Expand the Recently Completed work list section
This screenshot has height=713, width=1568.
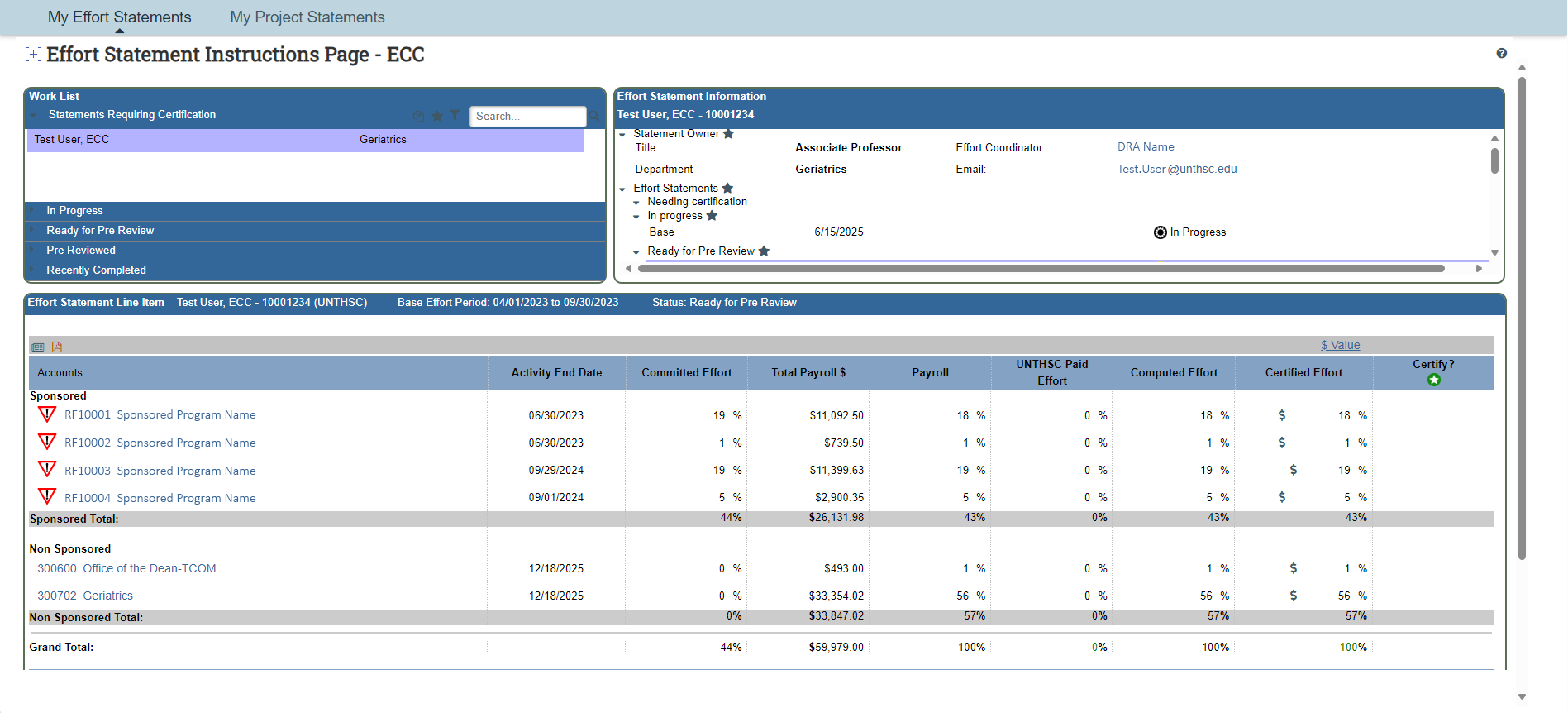32,270
